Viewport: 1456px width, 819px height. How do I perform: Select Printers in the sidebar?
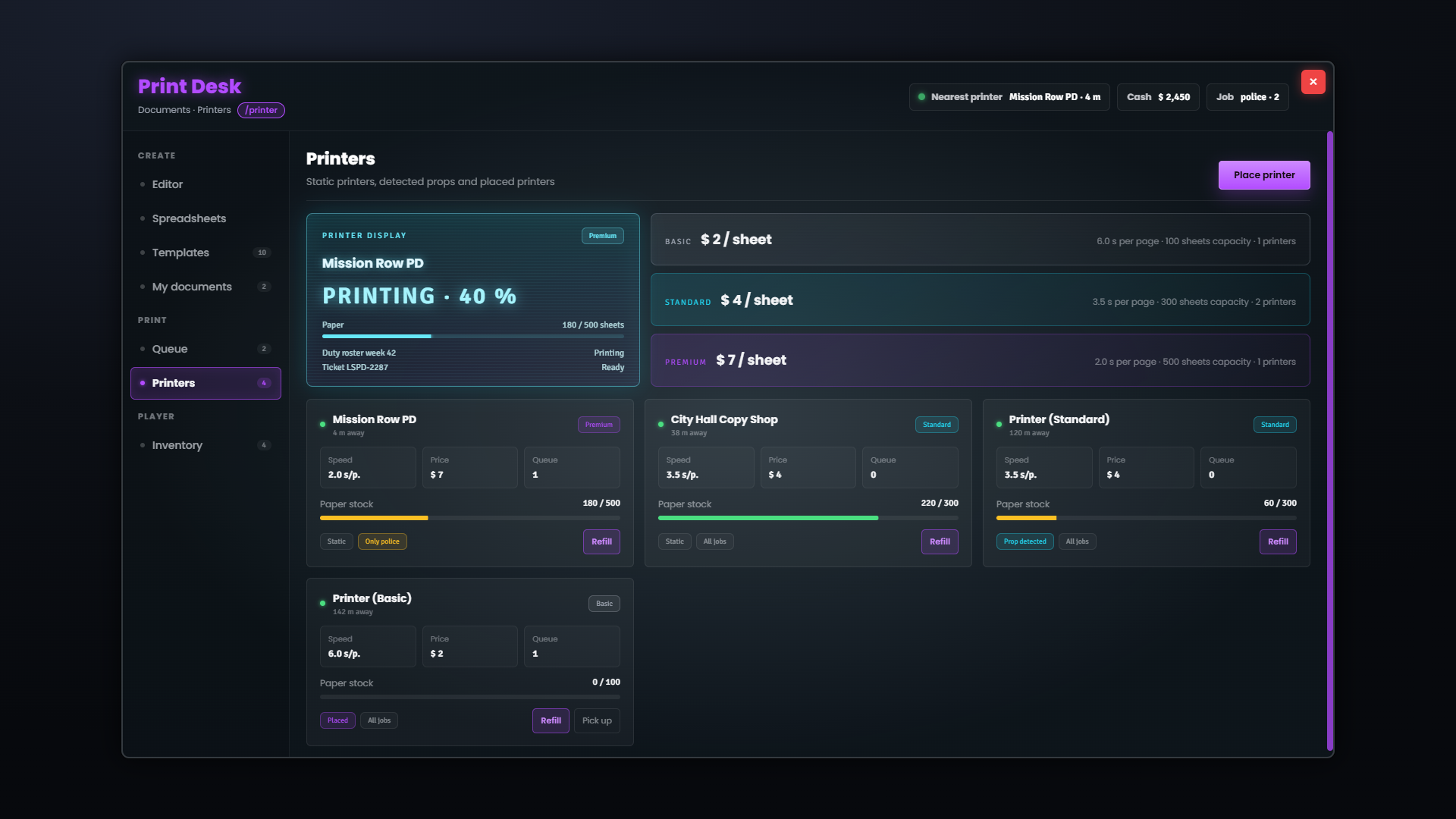(x=206, y=383)
